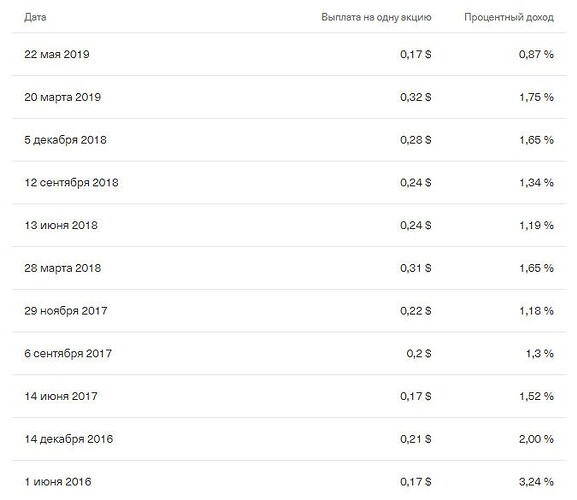Image resolution: width=577 pixels, height=500 pixels.
Task: Open the 5 декабря 2018 entry
Action: coord(66,140)
